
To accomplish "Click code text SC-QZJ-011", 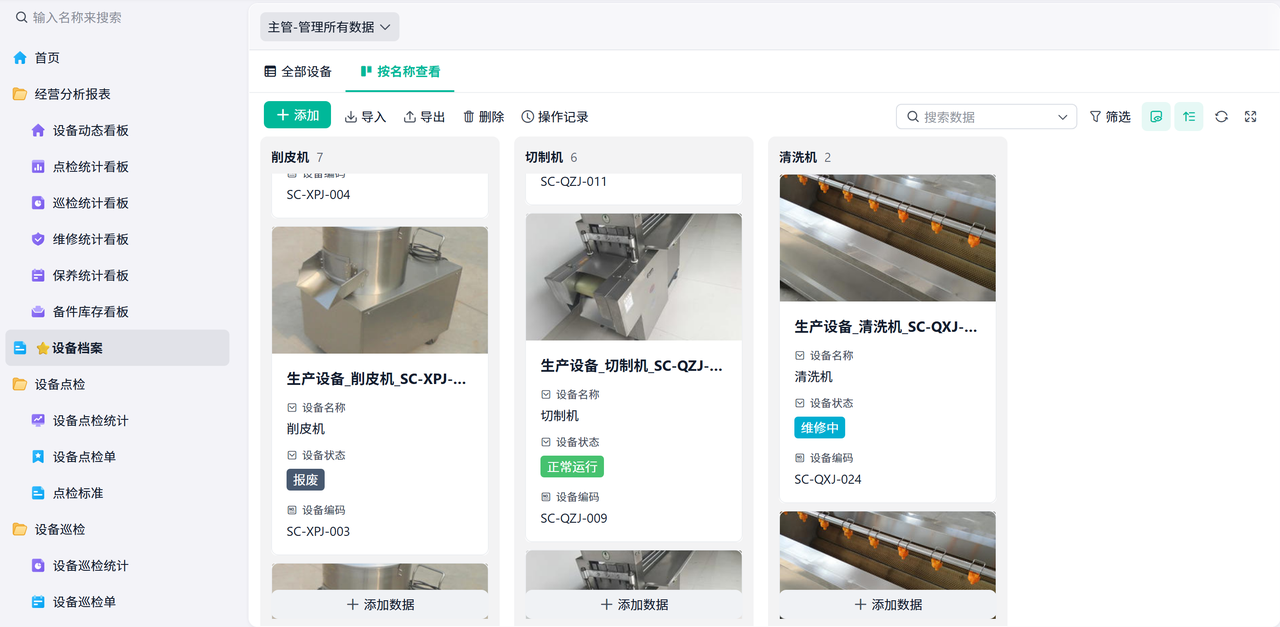I will tap(574, 182).
